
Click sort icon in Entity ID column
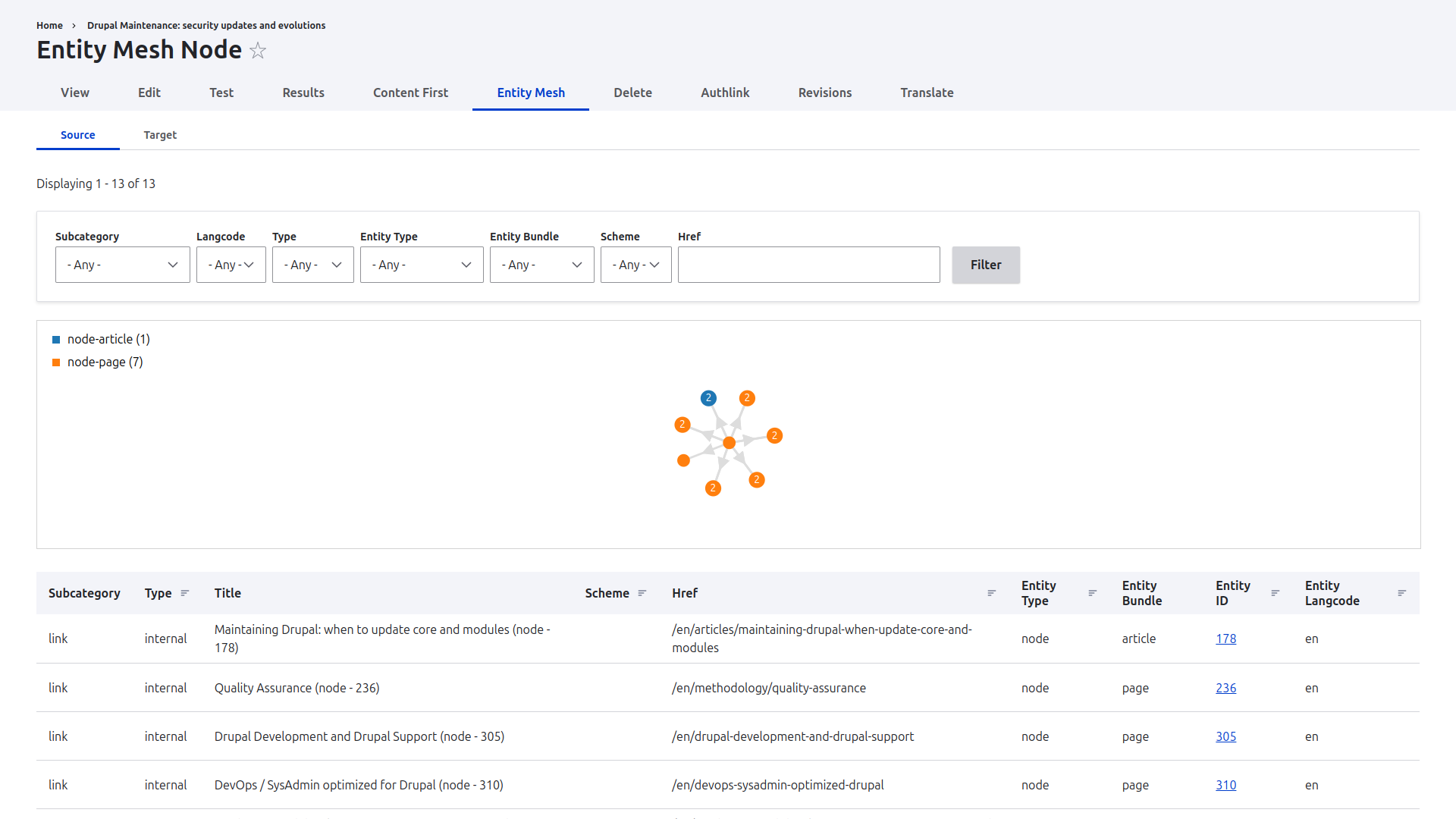pyautogui.click(x=1275, y=593)
